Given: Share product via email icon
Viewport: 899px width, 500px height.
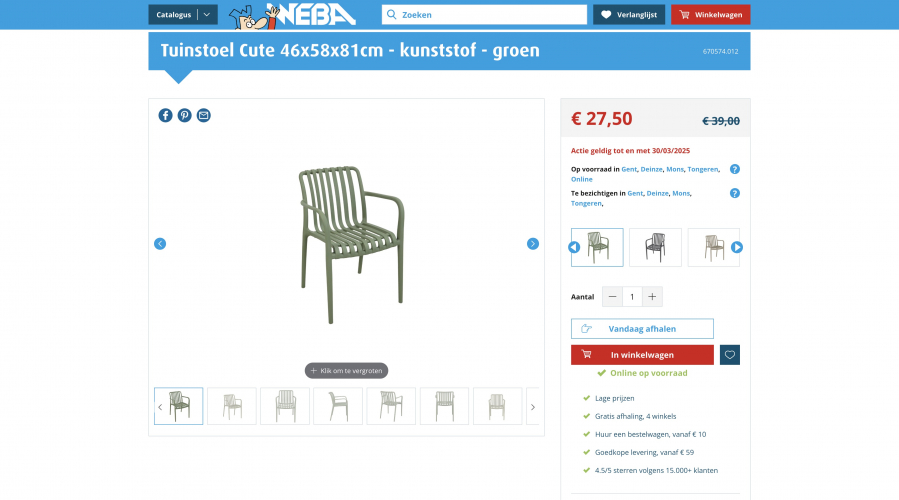Looking at the screenshot, I should click(x=204, y=115).
